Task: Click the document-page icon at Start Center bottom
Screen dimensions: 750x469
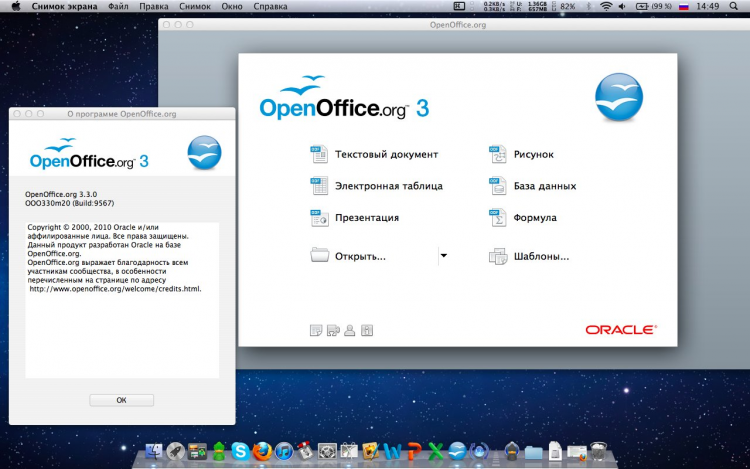Action: (x=316, y=330)
